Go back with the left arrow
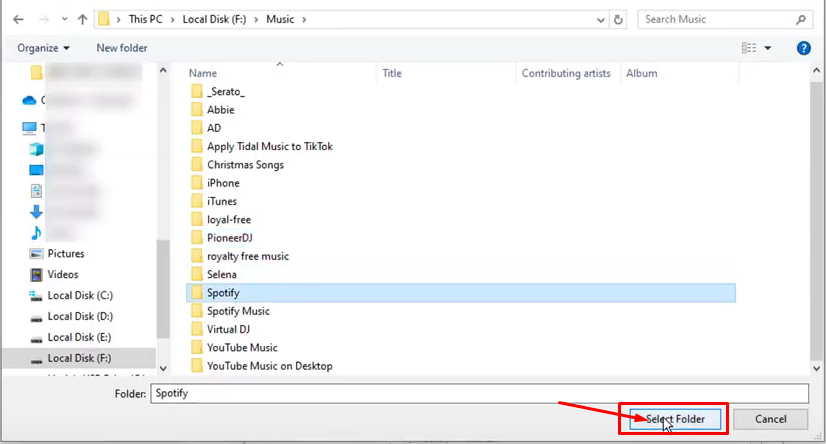Screen dimensions: 826x444 point(18,19)
